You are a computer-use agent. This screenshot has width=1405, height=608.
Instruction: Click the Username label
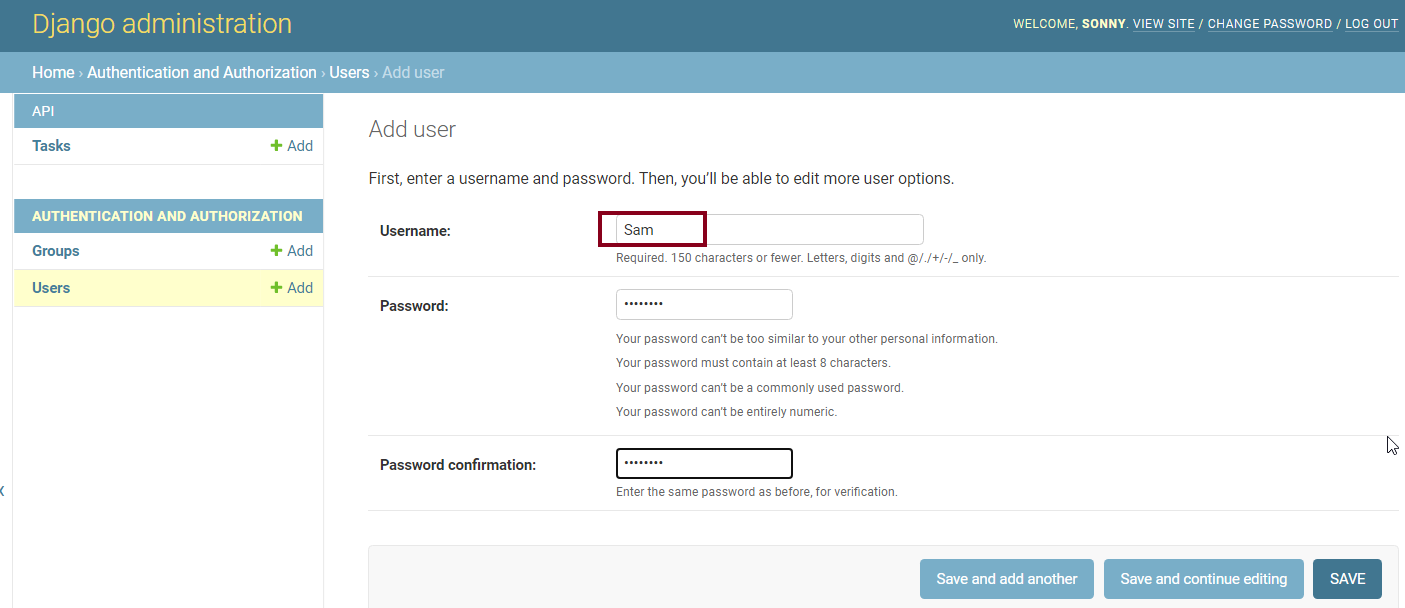[415, 231]
